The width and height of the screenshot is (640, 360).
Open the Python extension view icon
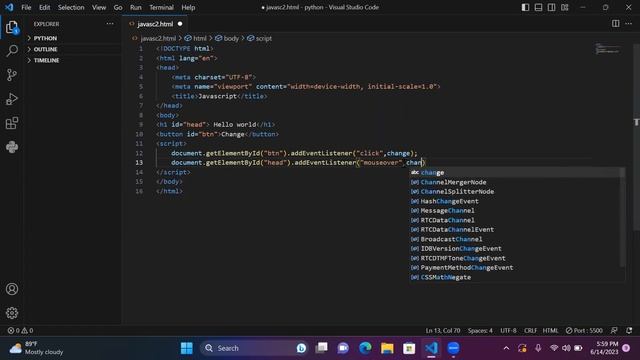point(12,147)
